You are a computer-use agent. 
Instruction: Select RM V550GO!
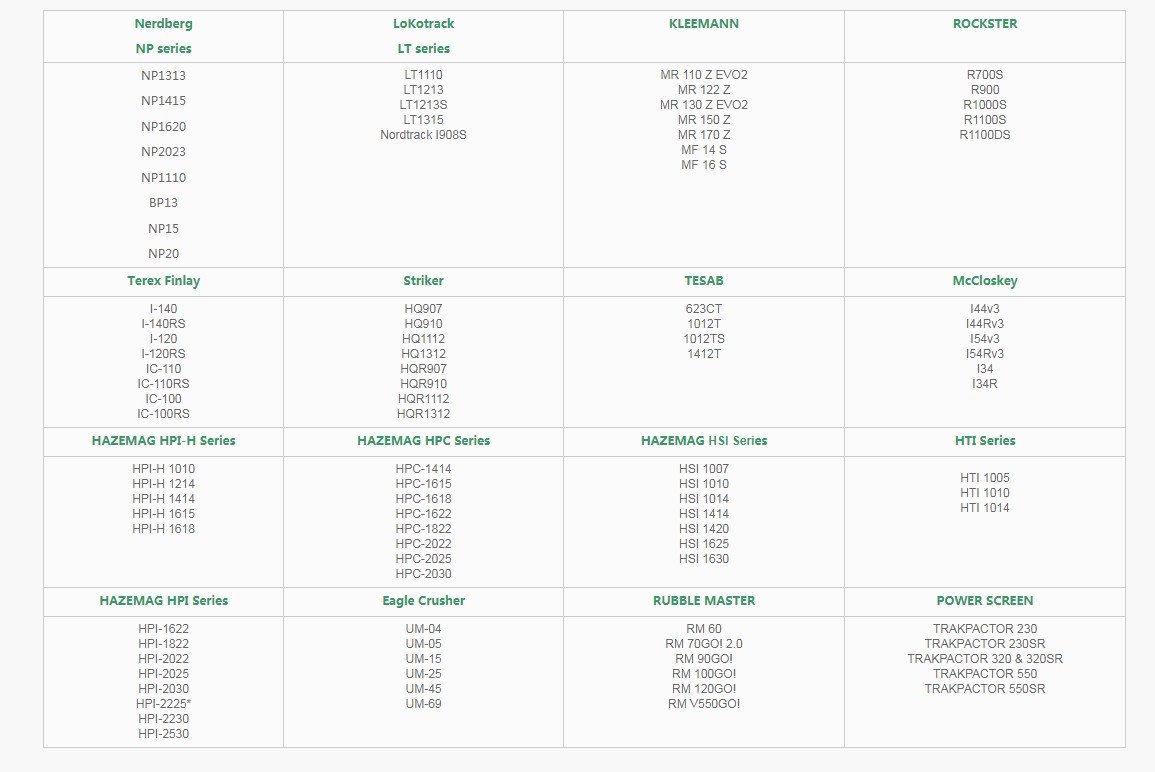point(703,704)
